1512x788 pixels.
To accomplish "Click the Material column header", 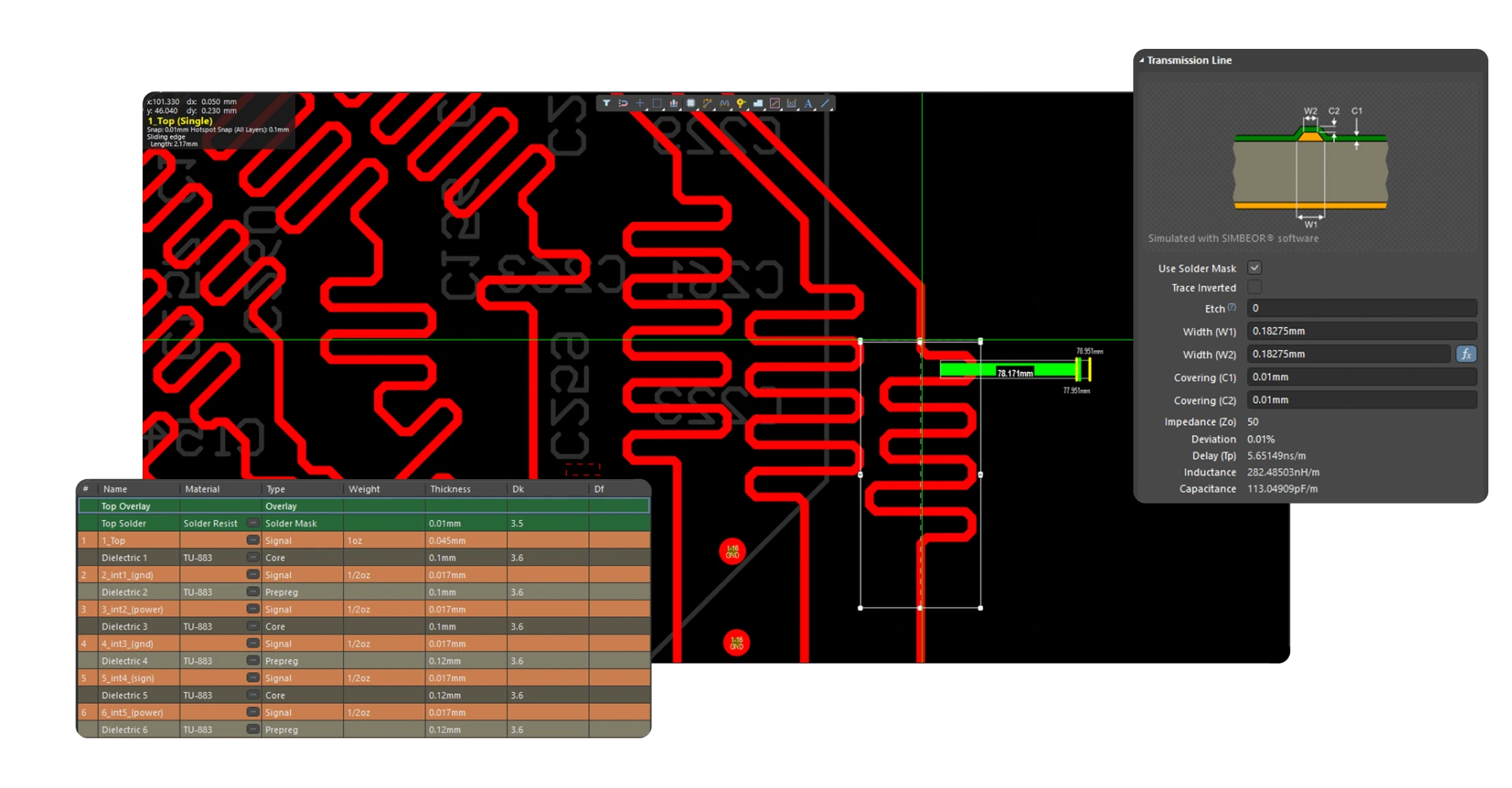I will pos(202,489).
